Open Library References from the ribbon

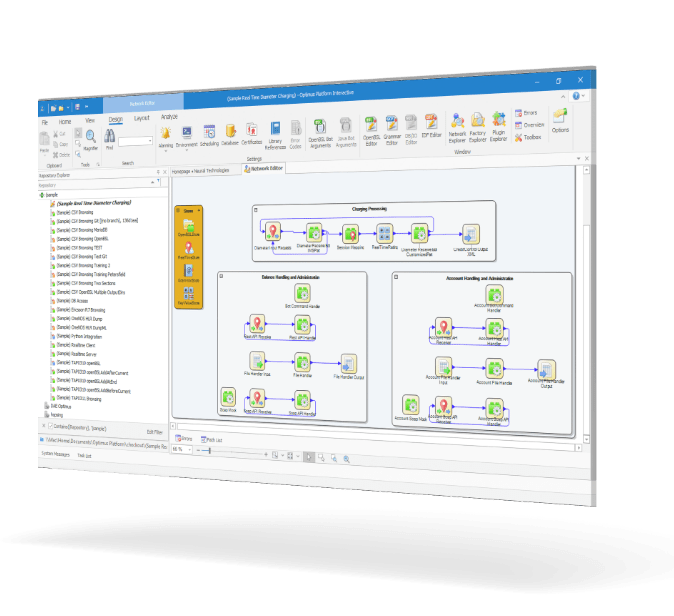[x=274, y=130]
